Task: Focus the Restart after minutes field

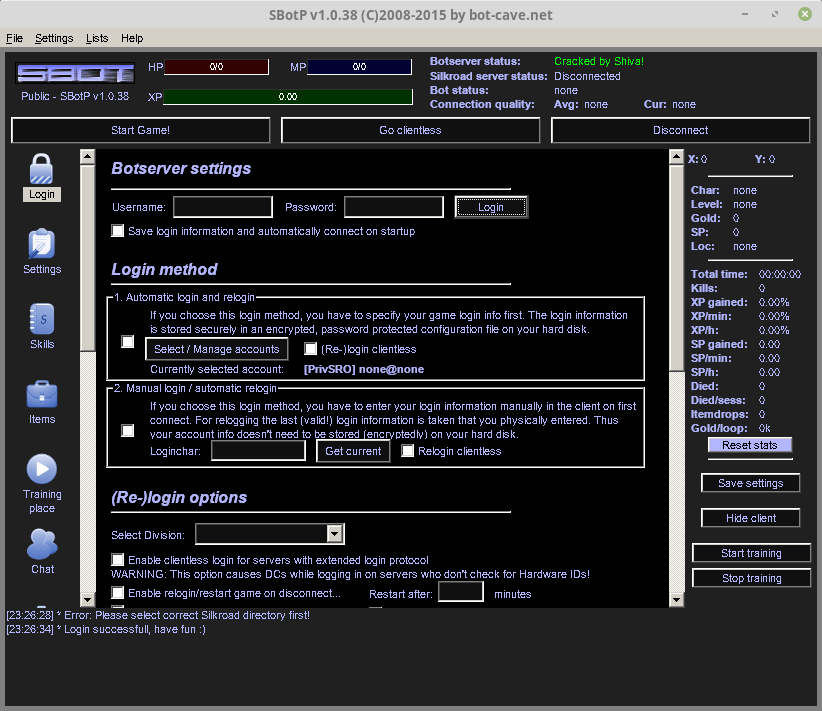Action: coord(460,592)
